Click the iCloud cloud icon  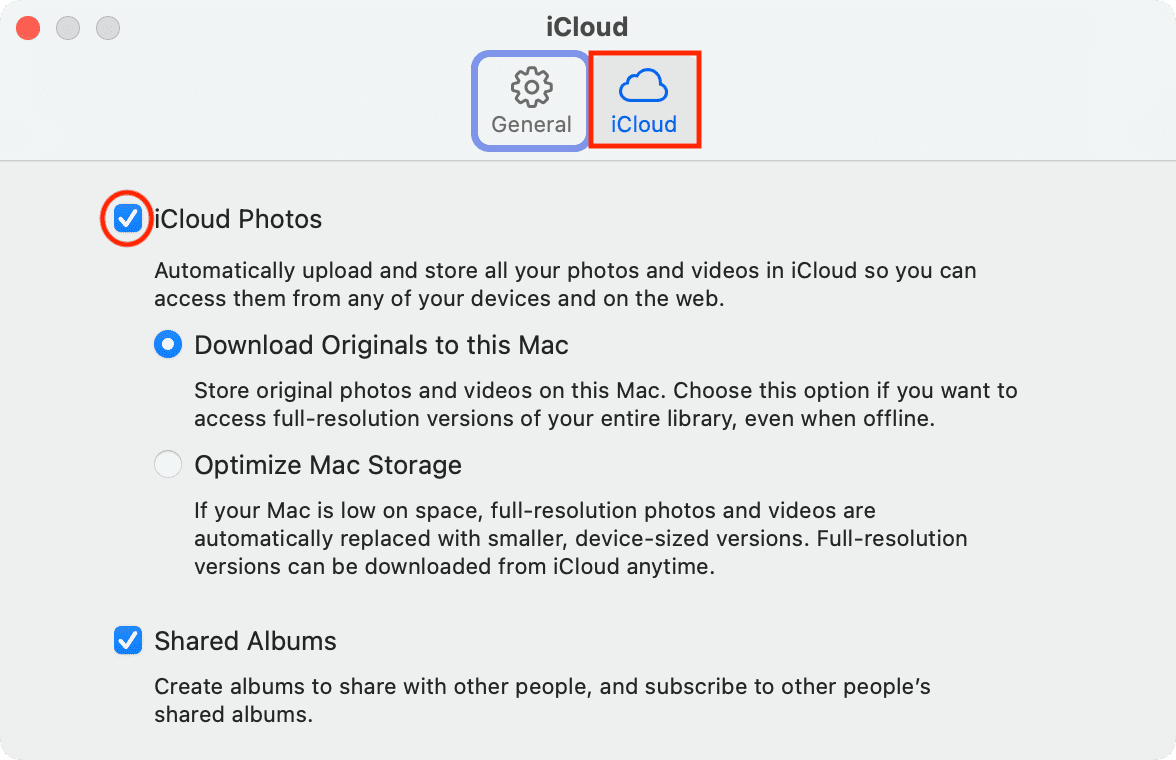point(643,86)
